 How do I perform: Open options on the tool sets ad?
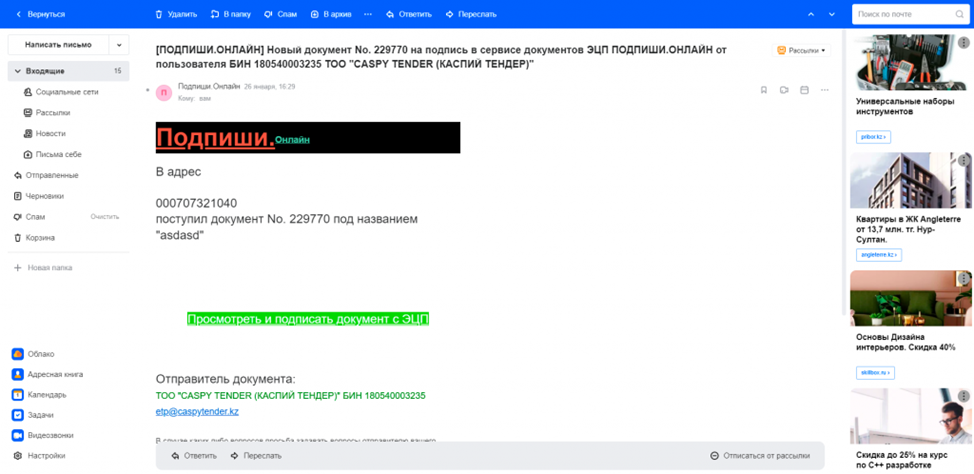(x=963, y=43)
